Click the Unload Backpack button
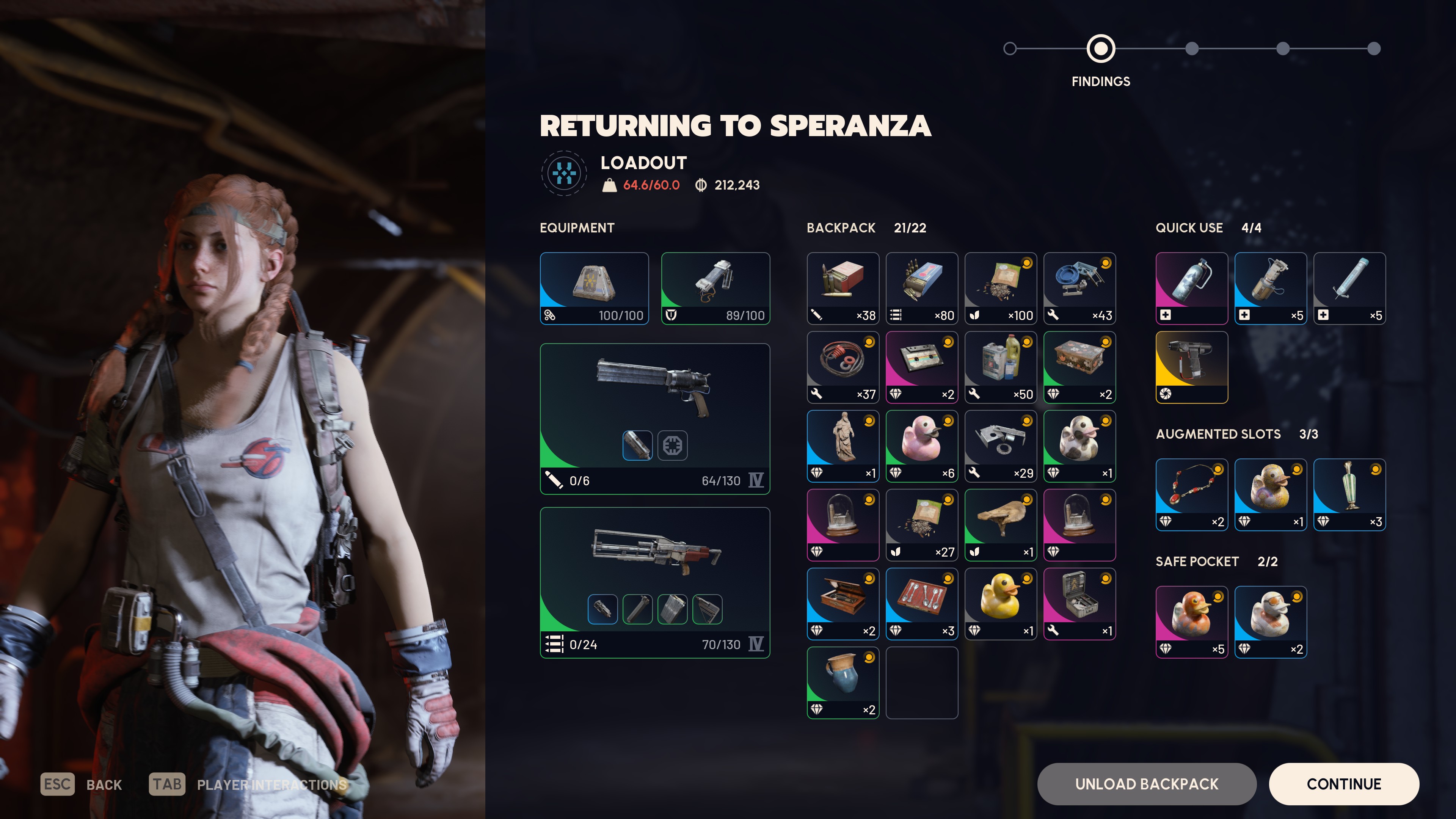Viewport: 1456px width, 819px height. pos(1146,784)
